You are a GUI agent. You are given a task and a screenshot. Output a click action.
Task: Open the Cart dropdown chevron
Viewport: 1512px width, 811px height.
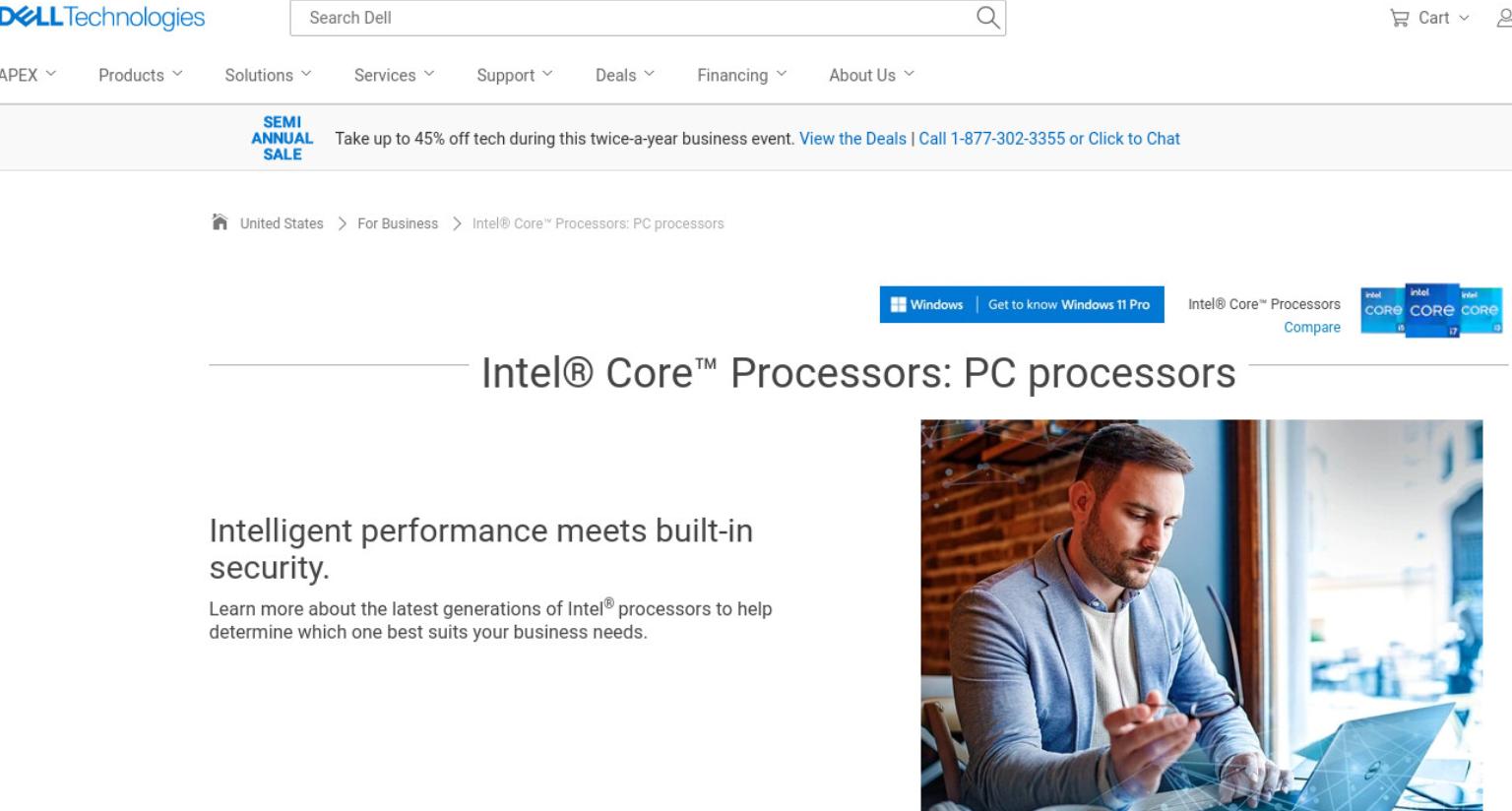point(1464,18)
